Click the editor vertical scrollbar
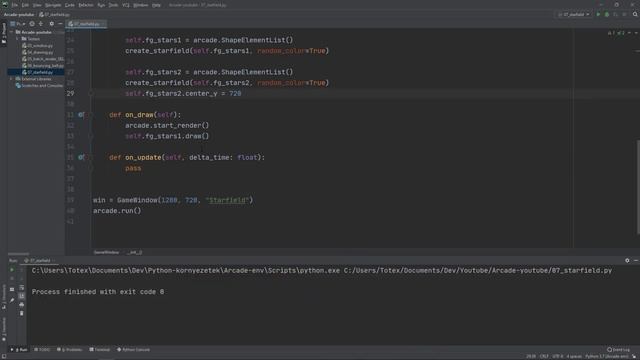This screenshot has width=640, height=360. (x=638, y=187)
